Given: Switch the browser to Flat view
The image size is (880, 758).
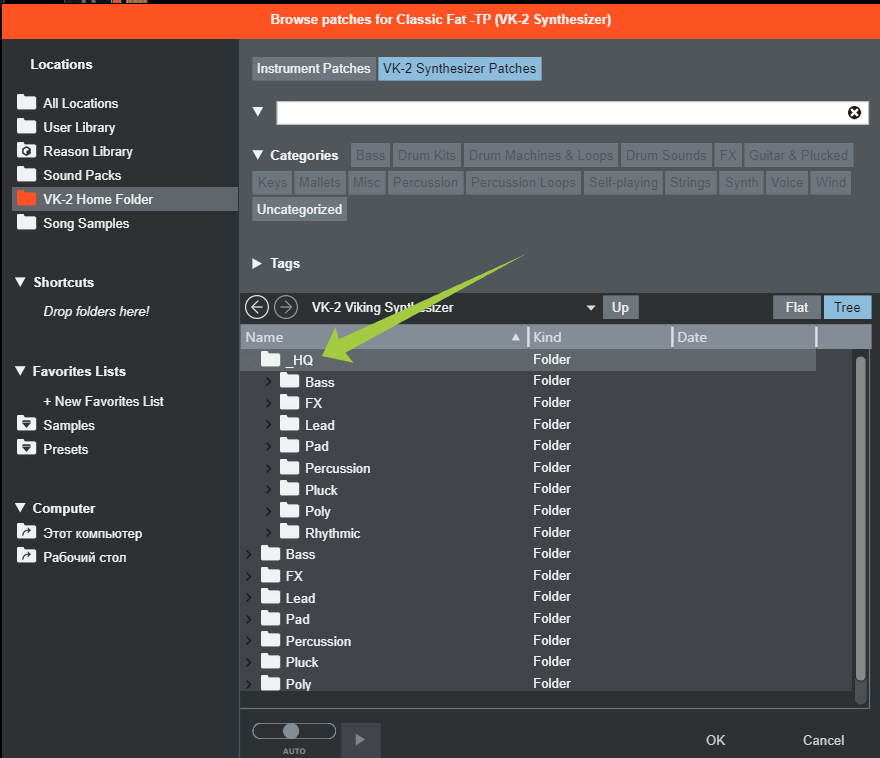Looking at the screenshot, I should click(796, 307).
